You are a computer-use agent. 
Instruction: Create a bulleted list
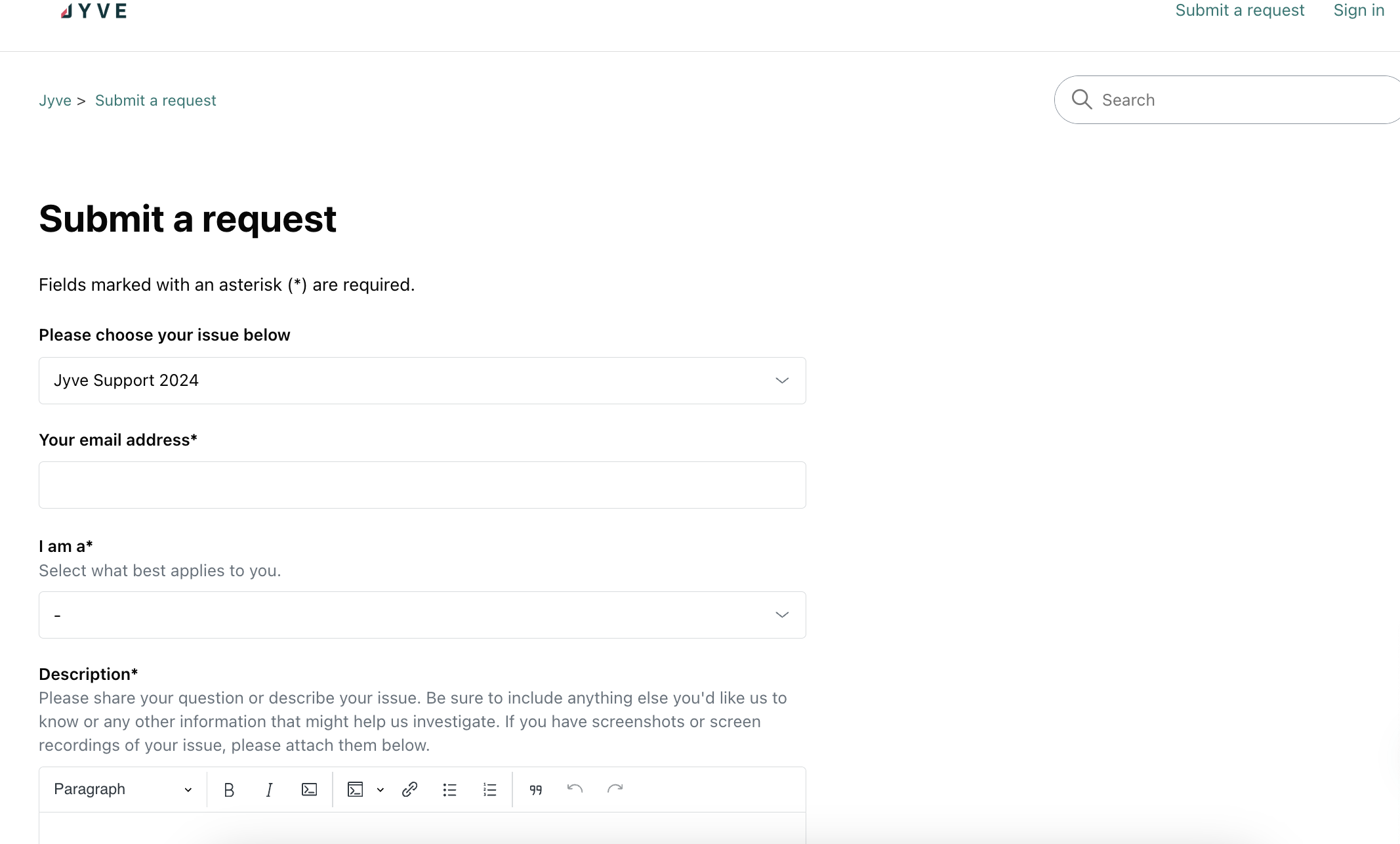449,790
